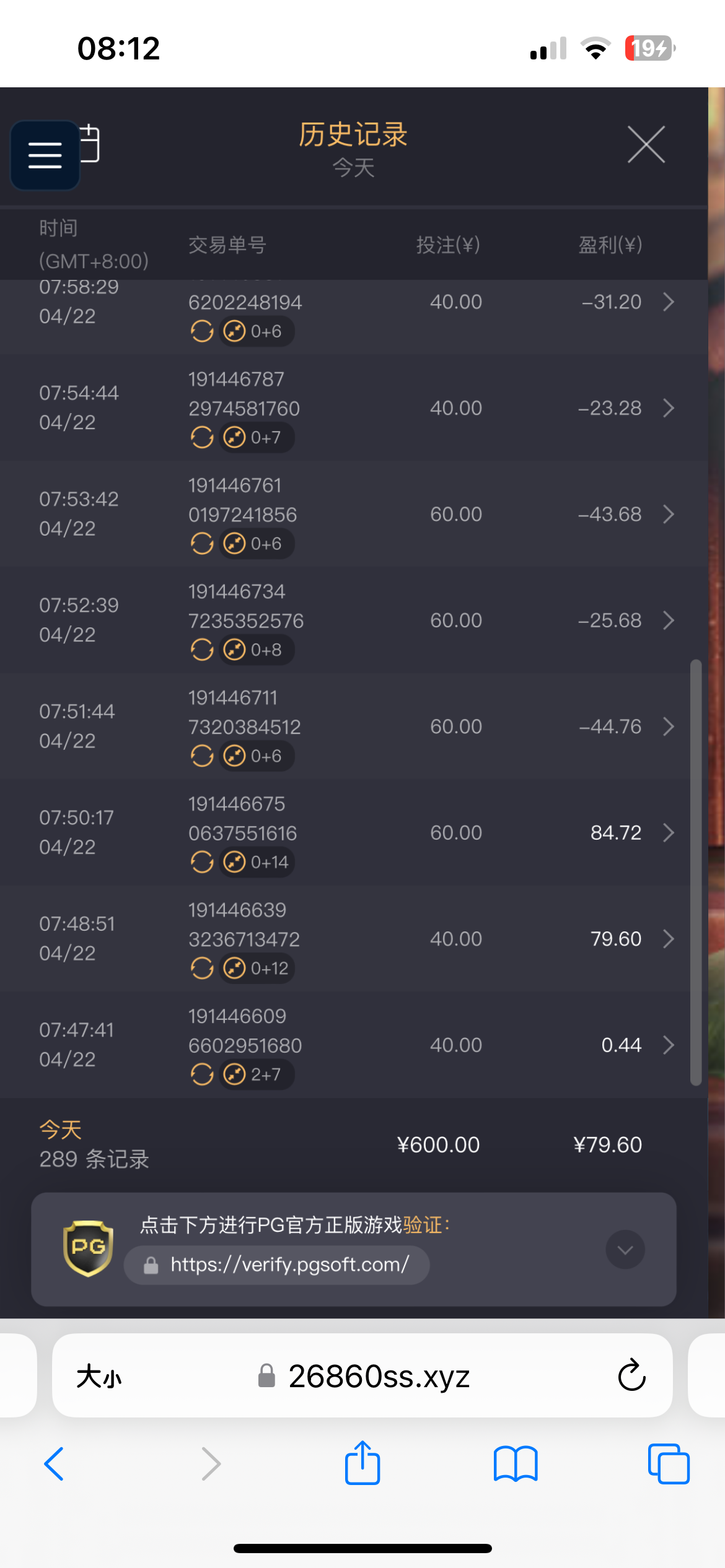The width and height of the screenshot is (725, 1568).
Task: Close the history records panel
Action: [646, 145]
